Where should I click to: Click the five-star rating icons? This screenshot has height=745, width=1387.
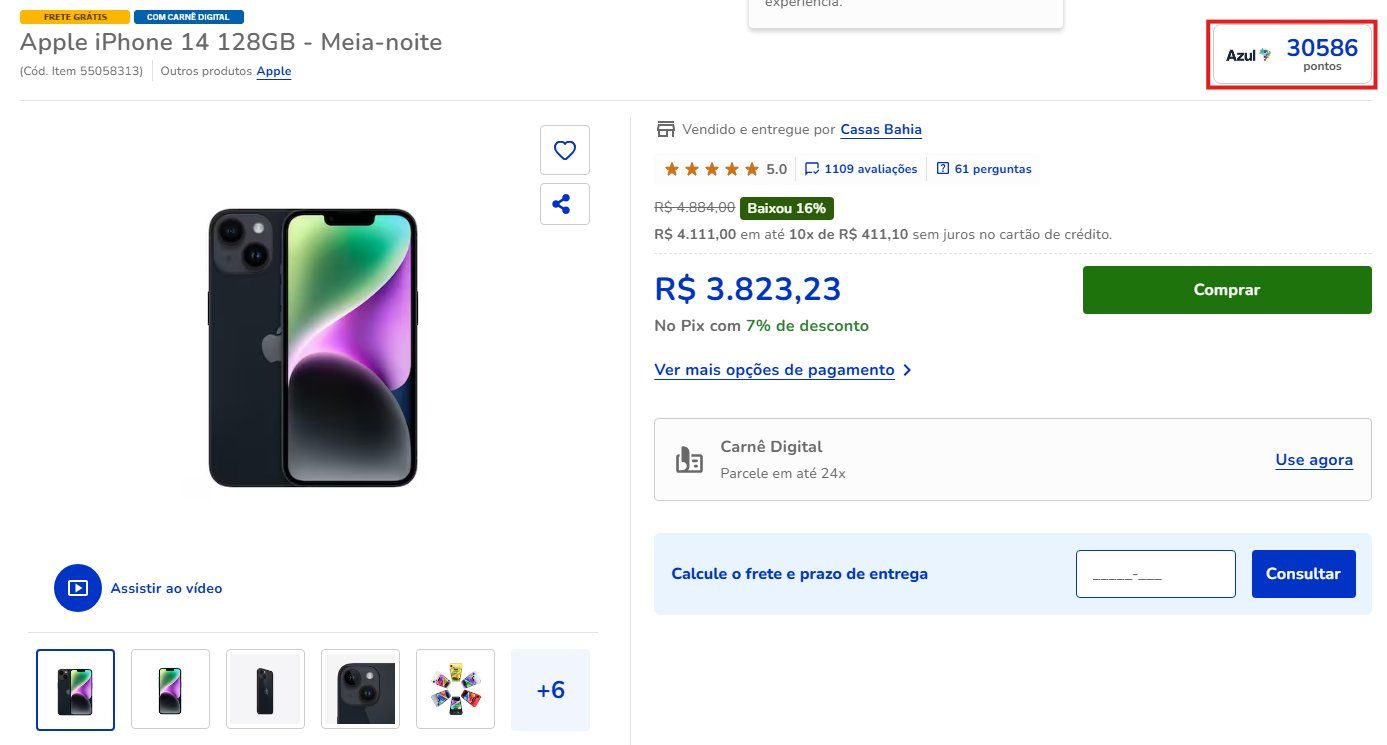pos(711,169)
